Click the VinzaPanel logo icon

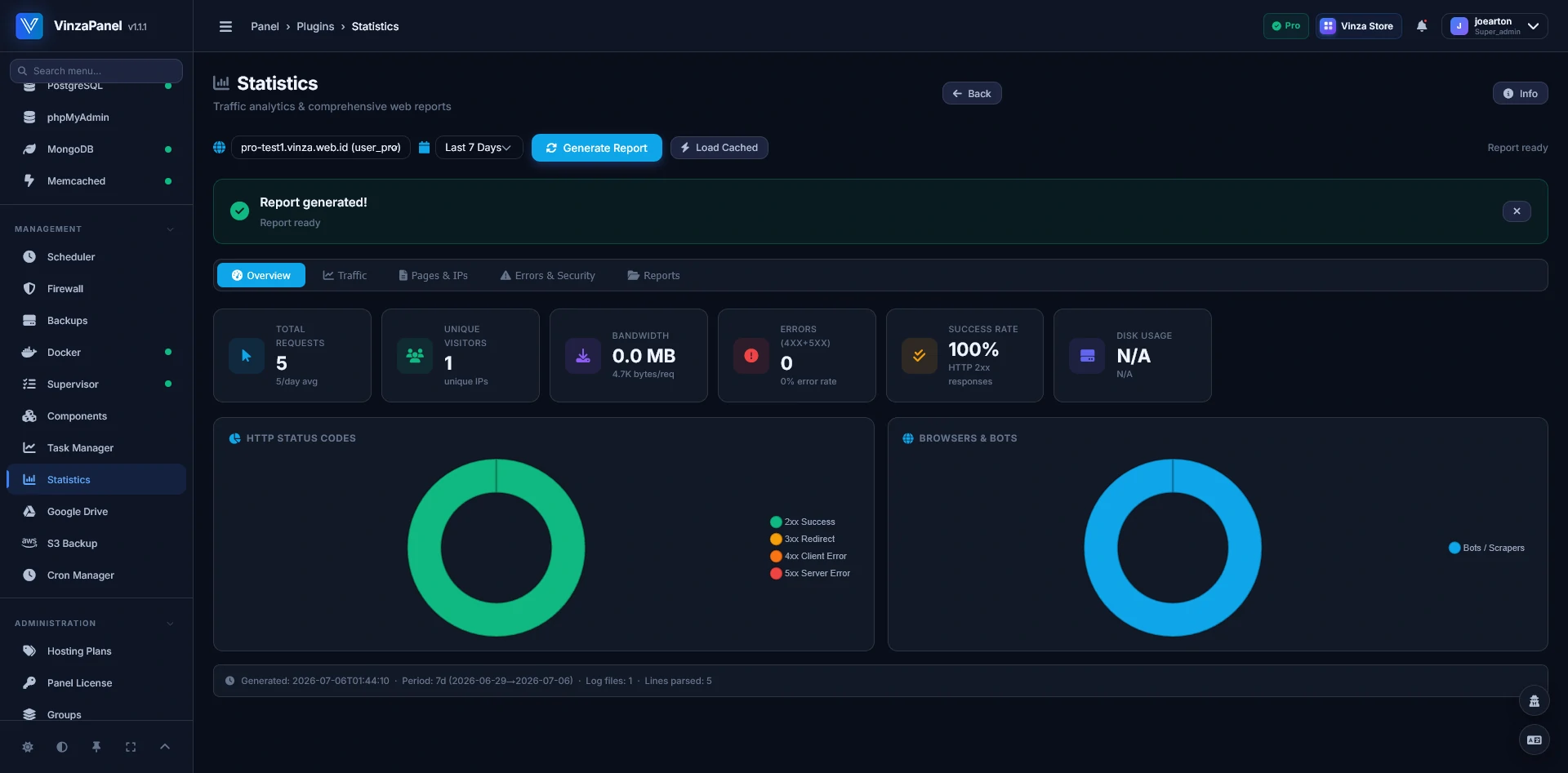pyautogui.click(x=29, y=26)
